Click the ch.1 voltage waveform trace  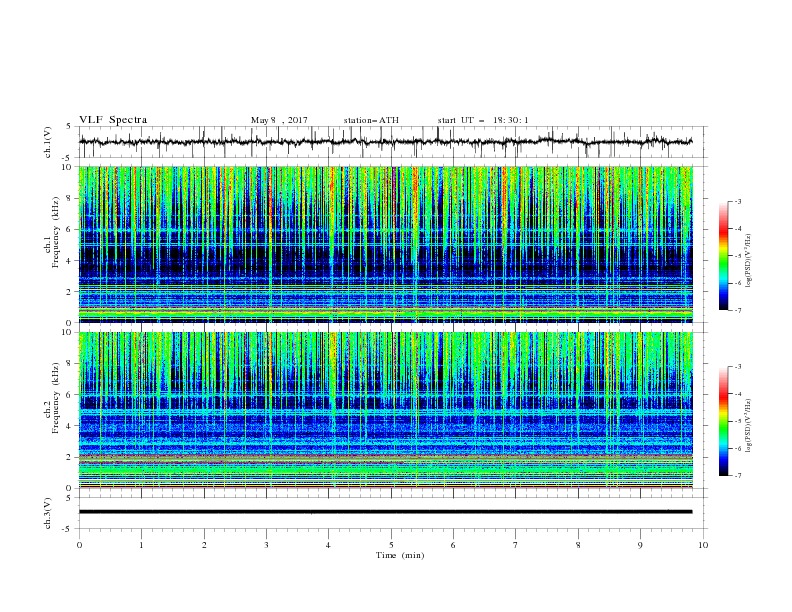385,142
